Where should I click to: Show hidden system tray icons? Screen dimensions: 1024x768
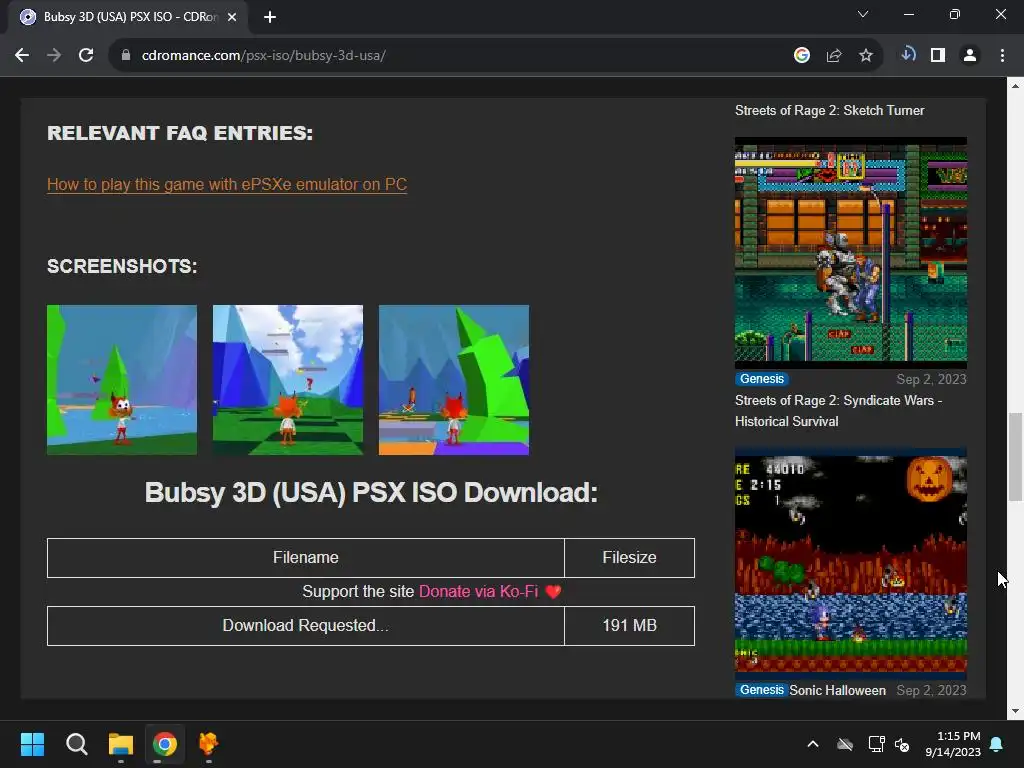click(813, 744)
